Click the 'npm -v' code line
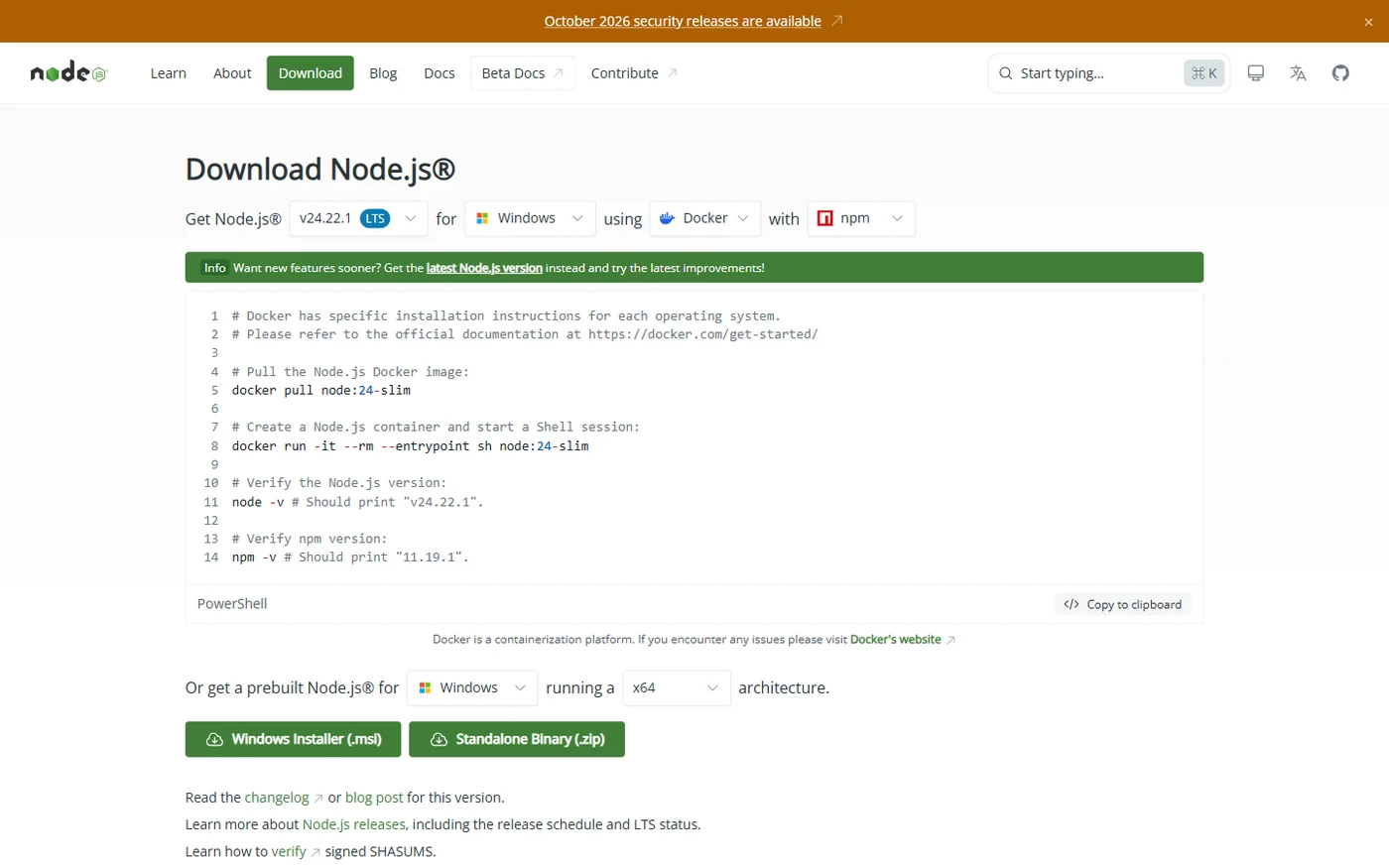Image resolution: width=1389 pixels, height=868 pixels. 350,558
